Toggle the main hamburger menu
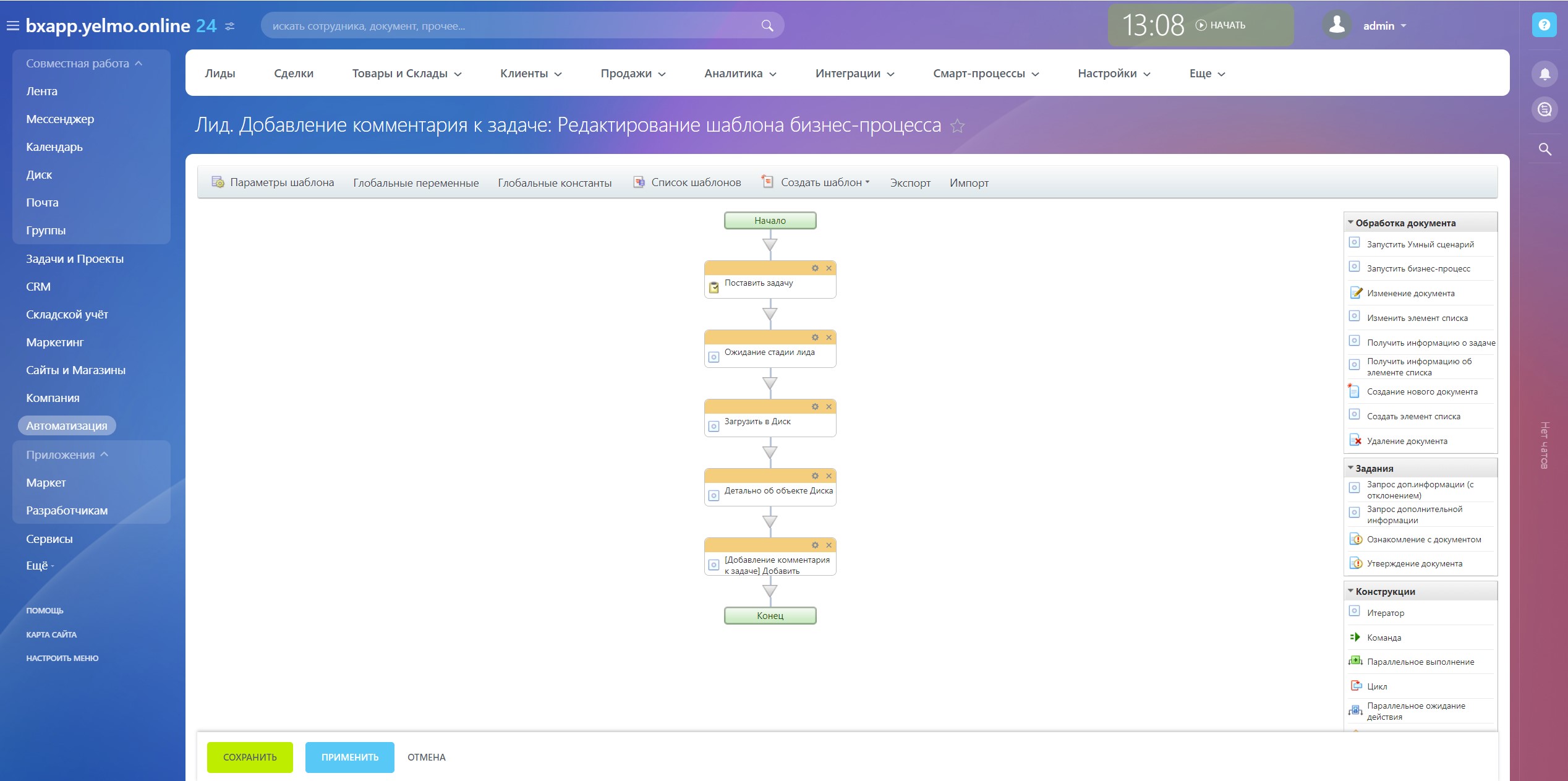 (12, 26)
